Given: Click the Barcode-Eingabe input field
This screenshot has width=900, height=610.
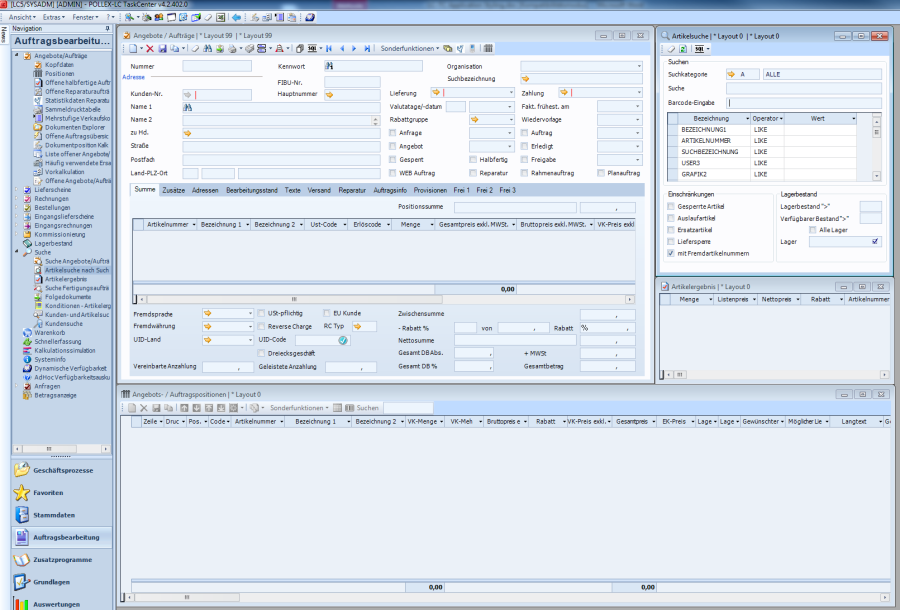Looking at the screenshot, I should tap(804, 102).
